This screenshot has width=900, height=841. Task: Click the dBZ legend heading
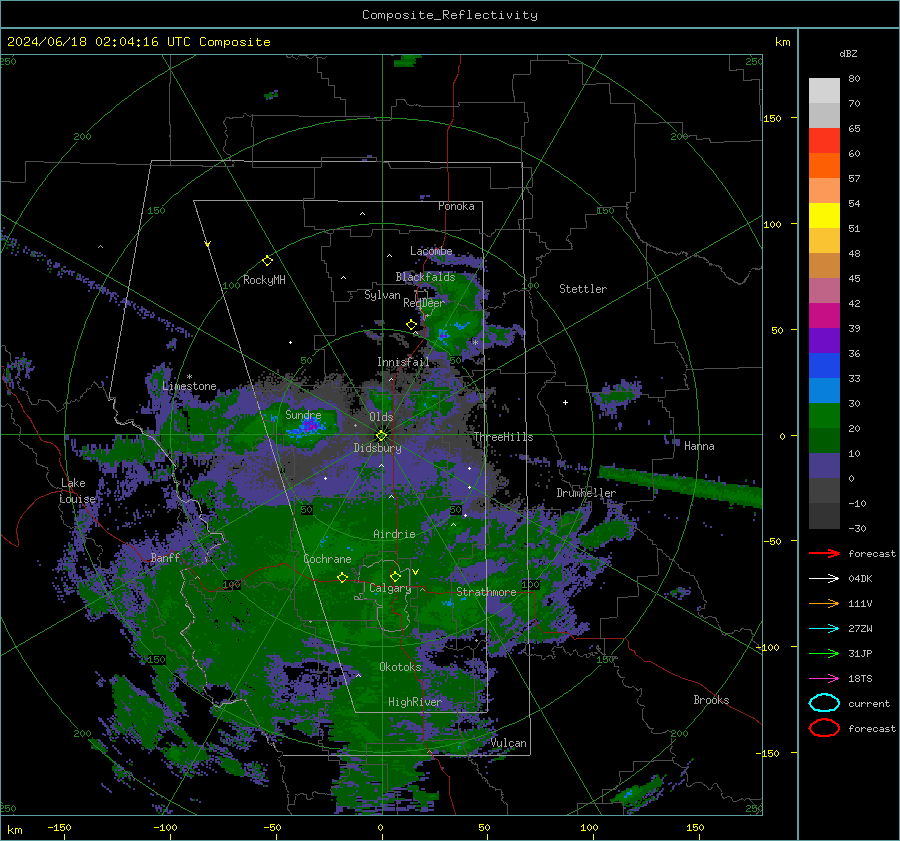click(x=848, y=54)
